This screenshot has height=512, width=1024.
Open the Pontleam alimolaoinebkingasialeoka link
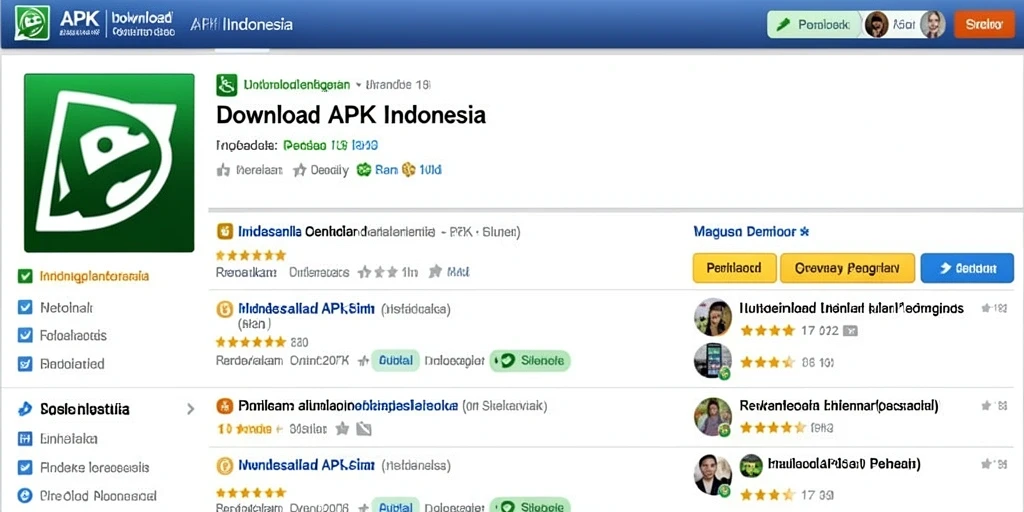point(347,406)
